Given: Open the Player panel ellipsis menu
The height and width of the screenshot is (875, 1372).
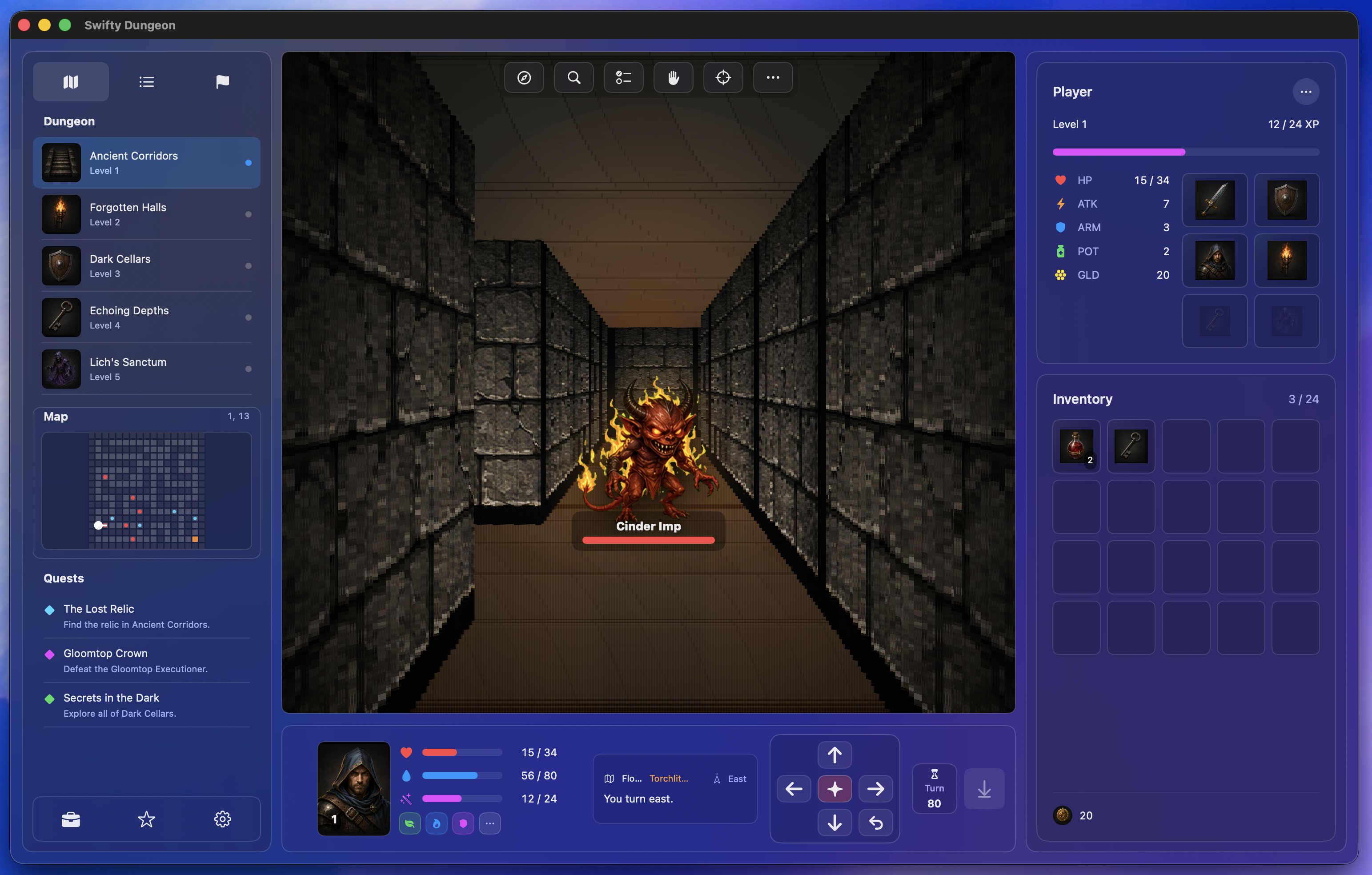Looking at the screenshot, I should click(1306, 92).
